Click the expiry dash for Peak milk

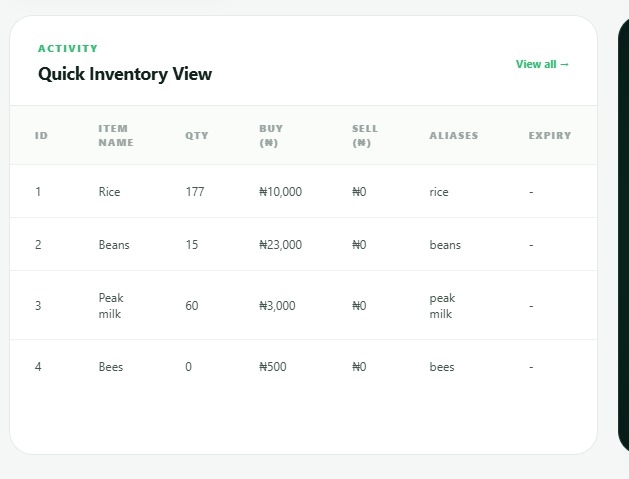coord(531,306)
